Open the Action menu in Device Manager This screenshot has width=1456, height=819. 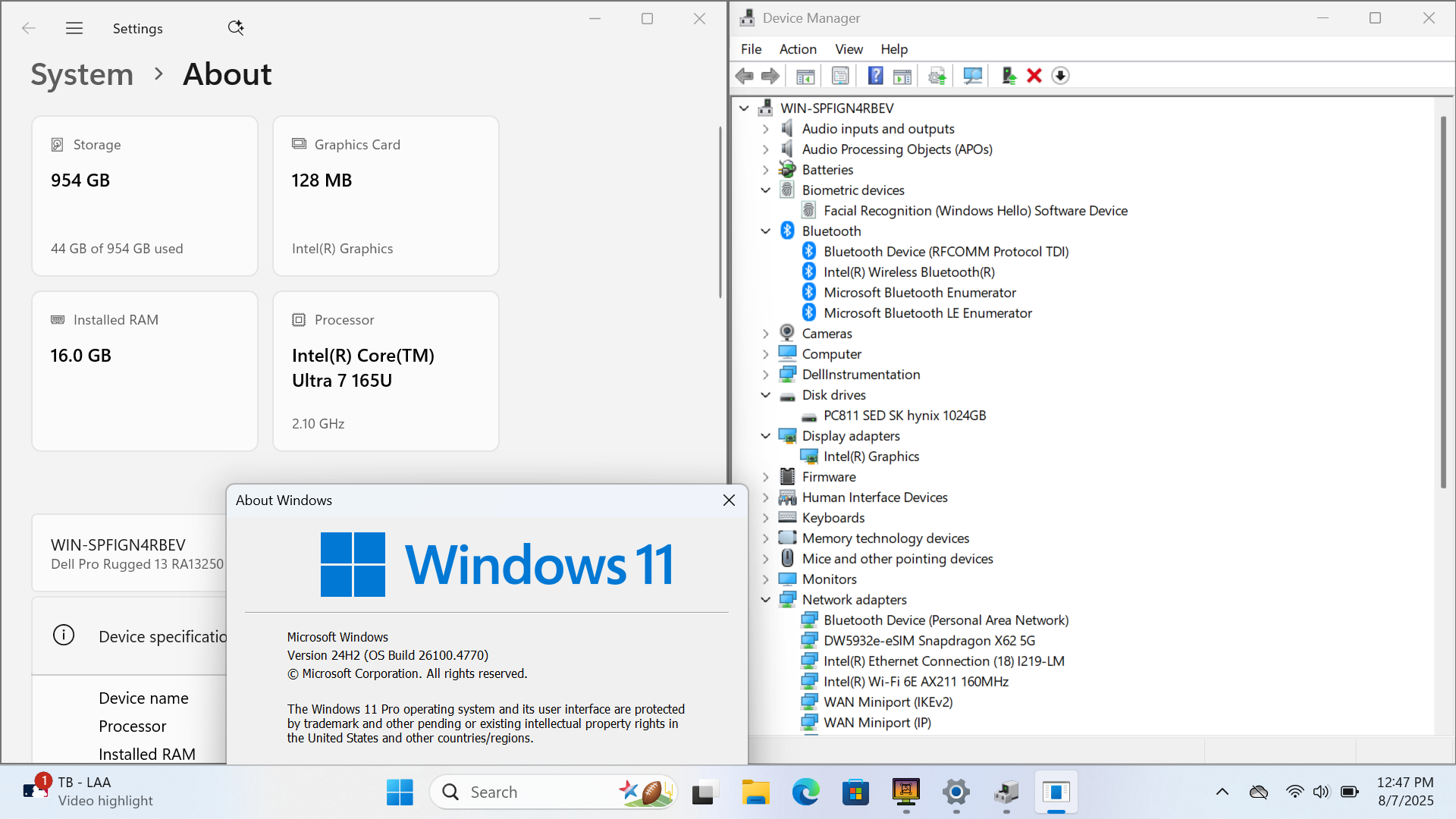coord(798,49)
